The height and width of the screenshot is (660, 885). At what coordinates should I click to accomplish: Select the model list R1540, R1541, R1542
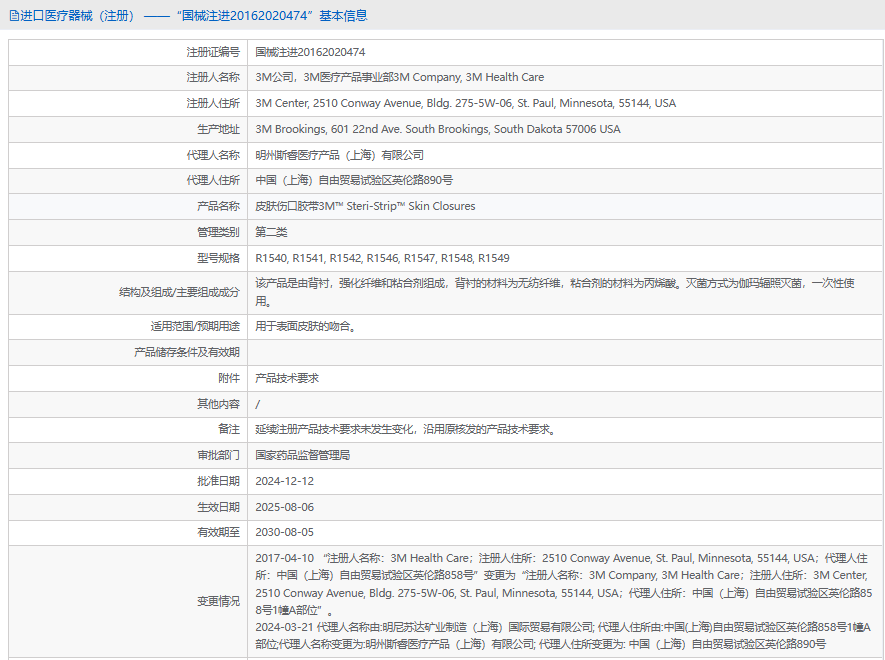tap(382, 258)
